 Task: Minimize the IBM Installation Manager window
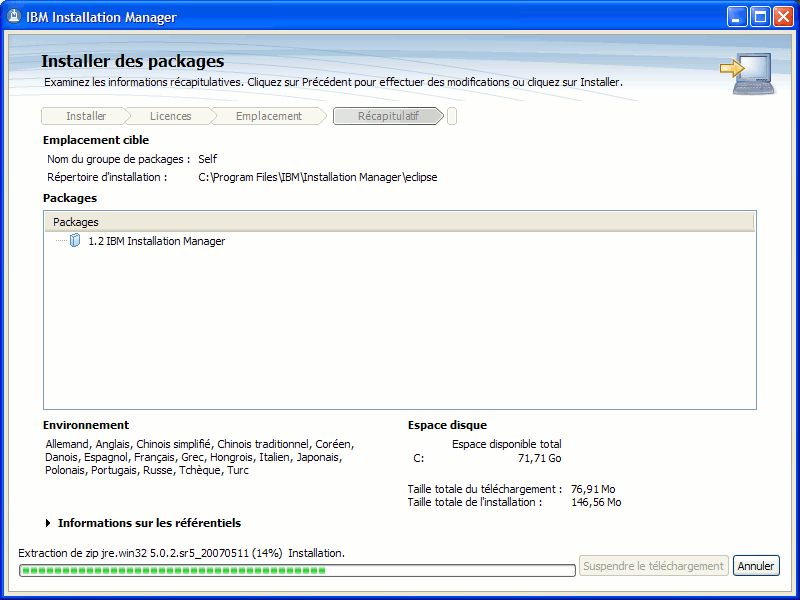tap(737, 17)
